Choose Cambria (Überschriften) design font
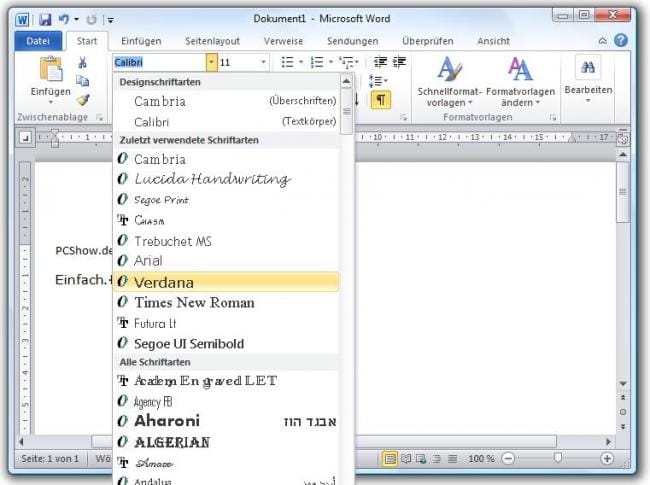 (x=227, y=101)
